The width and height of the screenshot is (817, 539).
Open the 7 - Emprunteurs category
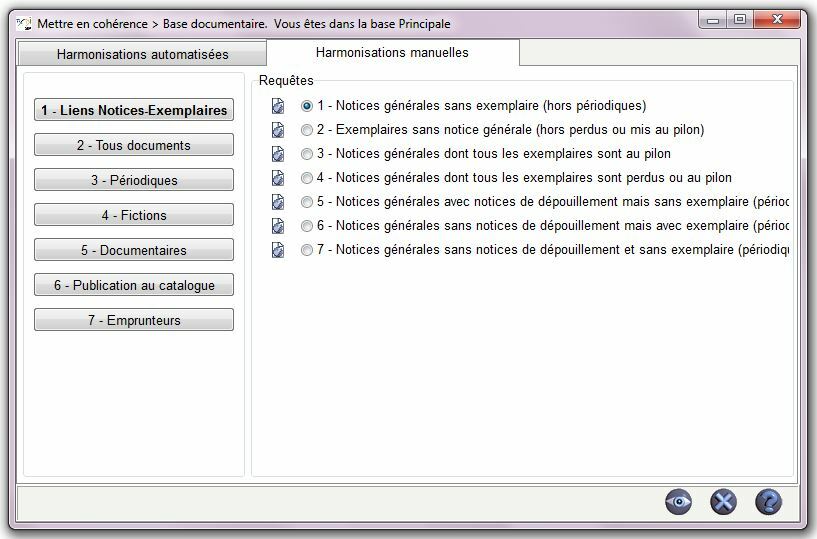(x=134, y=320)
